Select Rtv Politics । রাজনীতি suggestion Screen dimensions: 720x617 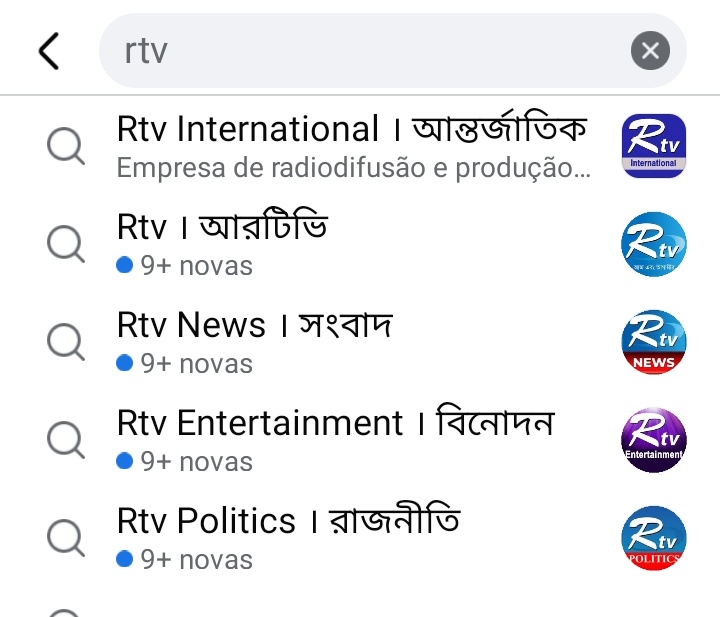click(288, 519)
